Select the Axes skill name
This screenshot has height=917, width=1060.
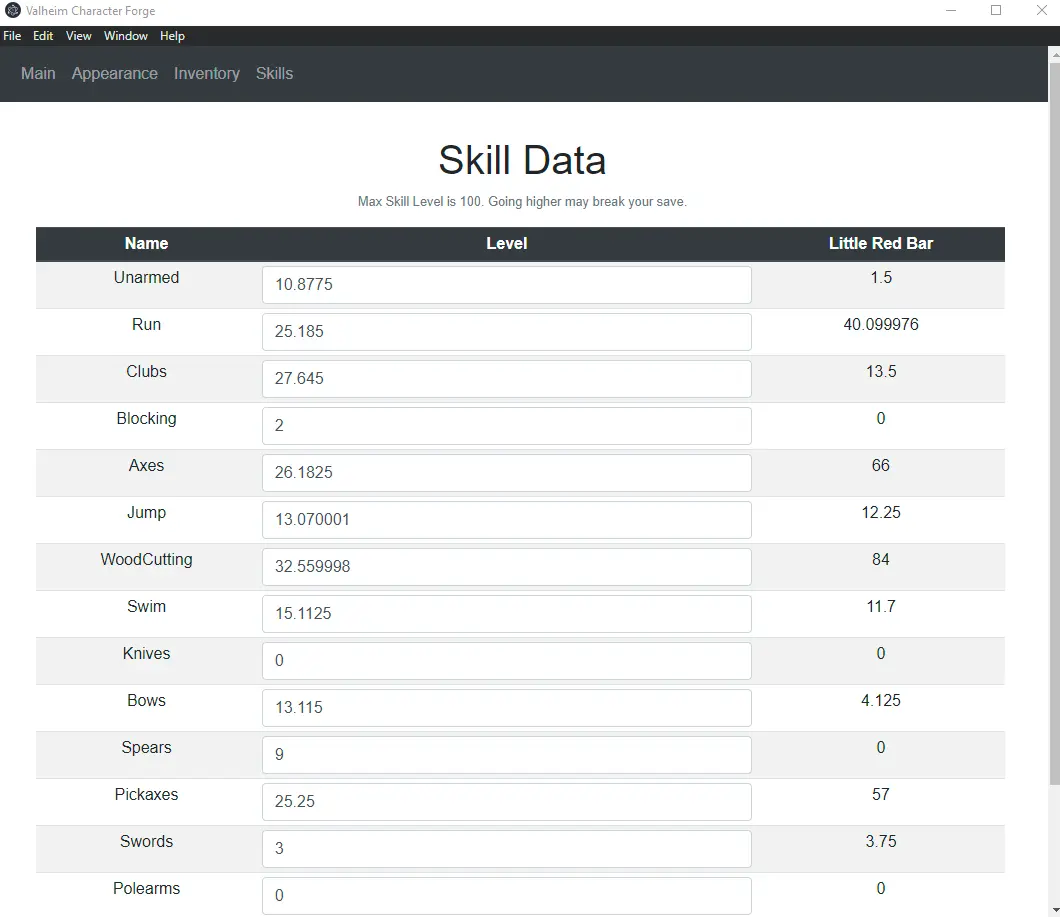pos(147,465)
